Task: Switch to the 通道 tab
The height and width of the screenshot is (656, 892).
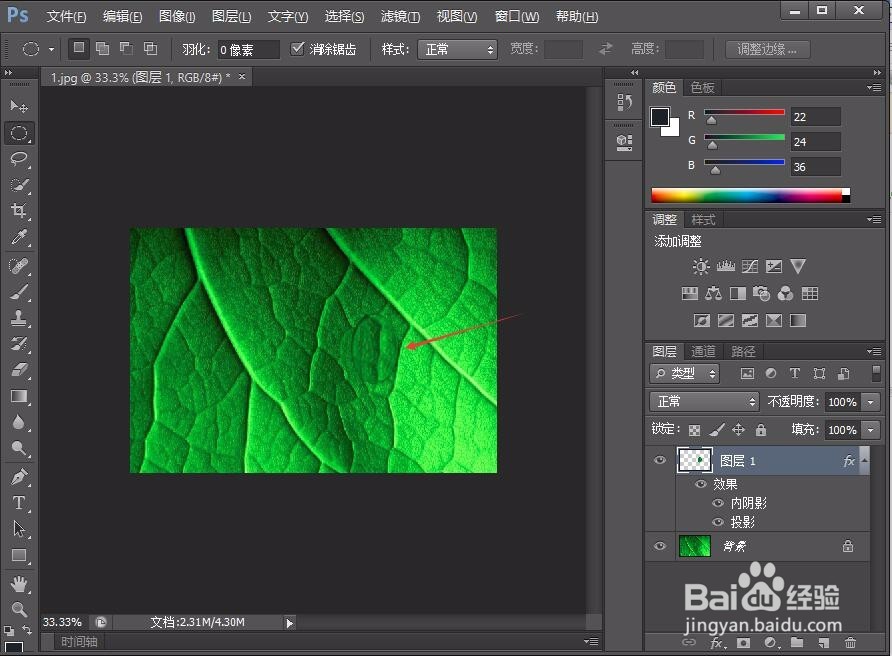Action: [703, 352]
